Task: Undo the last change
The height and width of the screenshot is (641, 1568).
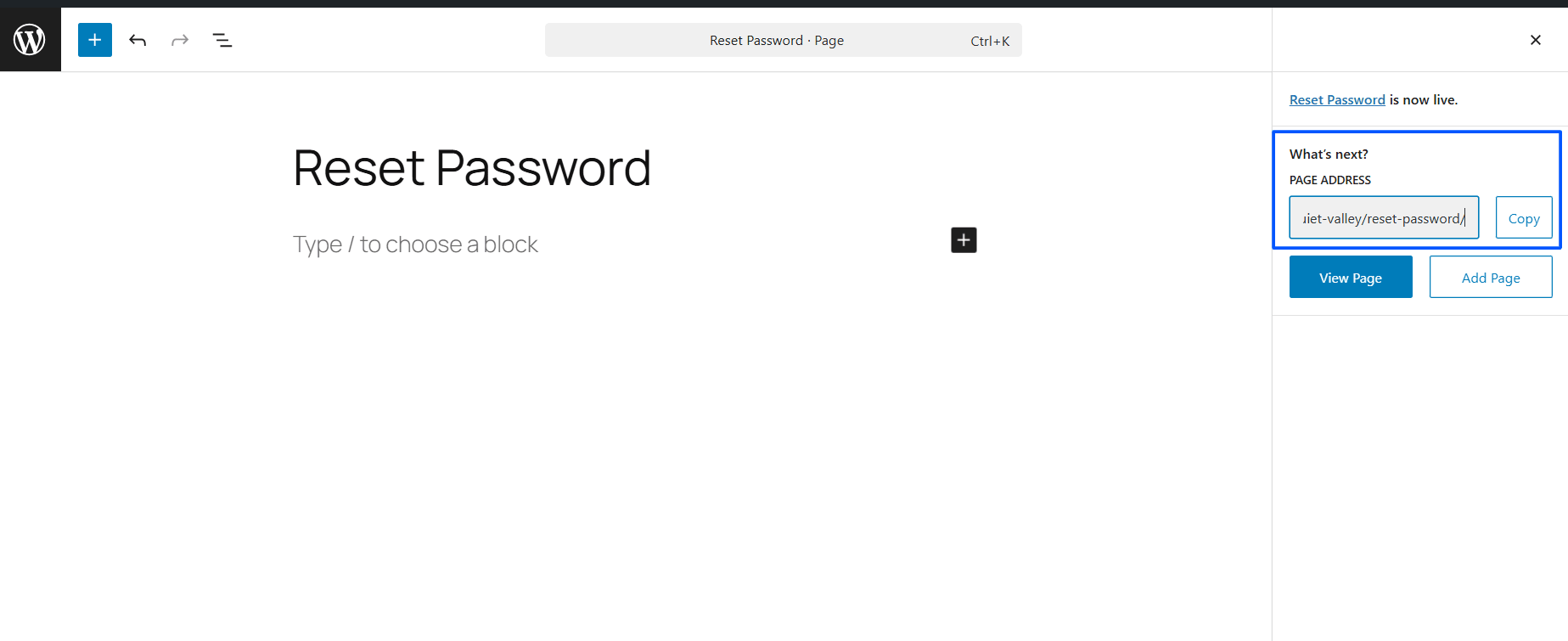Action: click(x=138, y=40)
